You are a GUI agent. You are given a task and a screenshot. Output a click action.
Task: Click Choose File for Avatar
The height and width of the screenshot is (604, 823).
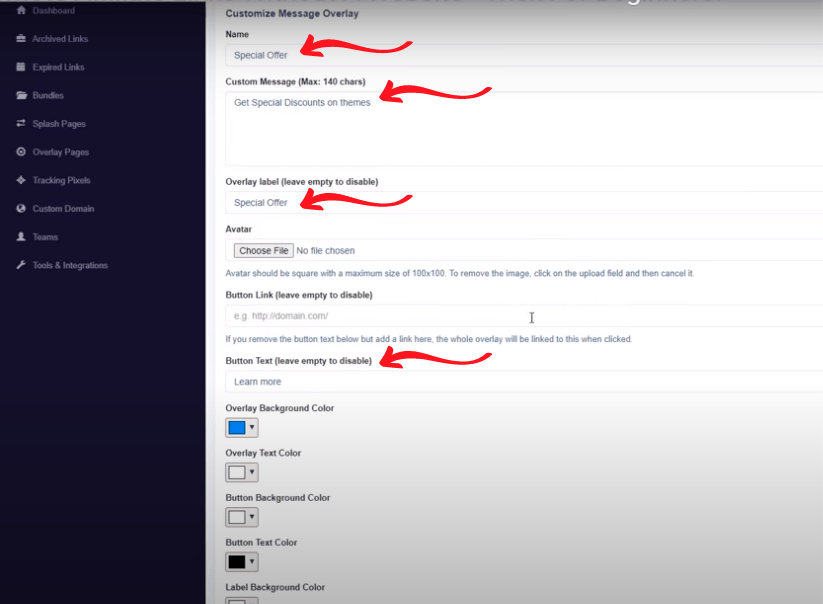point(263,251)
